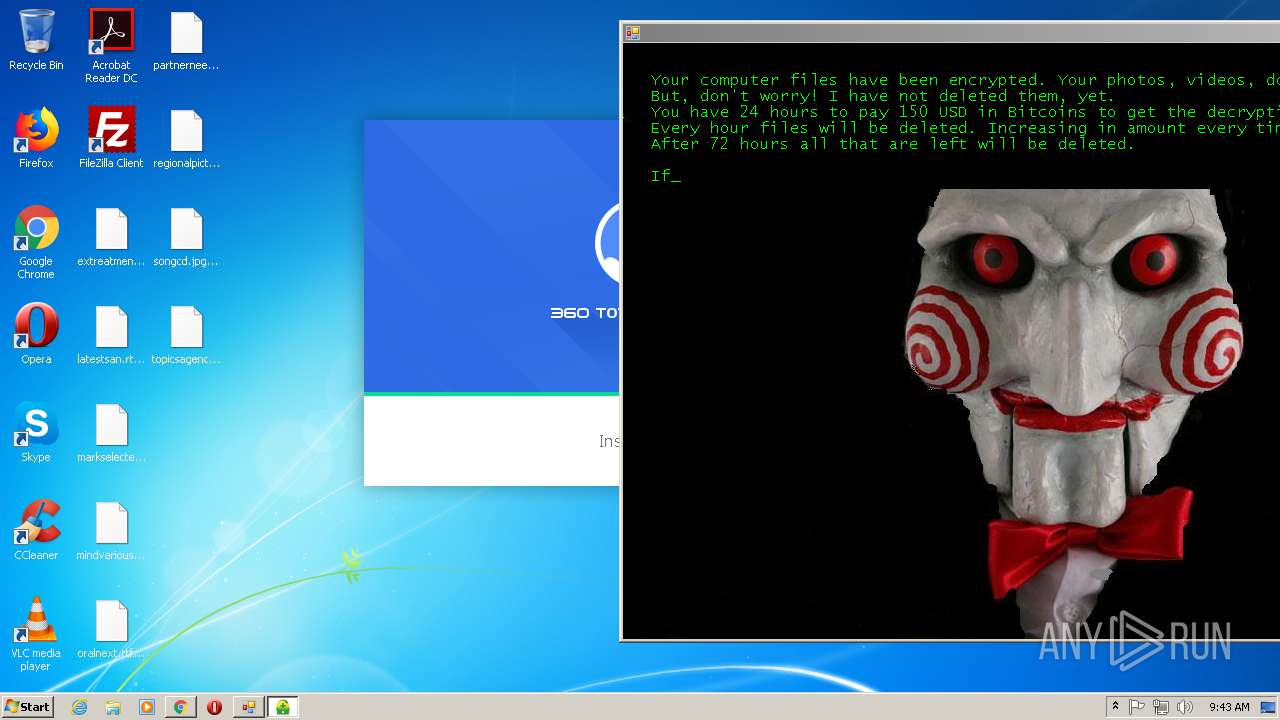
Task: Click the Jigsaw puppet image
Action: [x=1074, y=411]
